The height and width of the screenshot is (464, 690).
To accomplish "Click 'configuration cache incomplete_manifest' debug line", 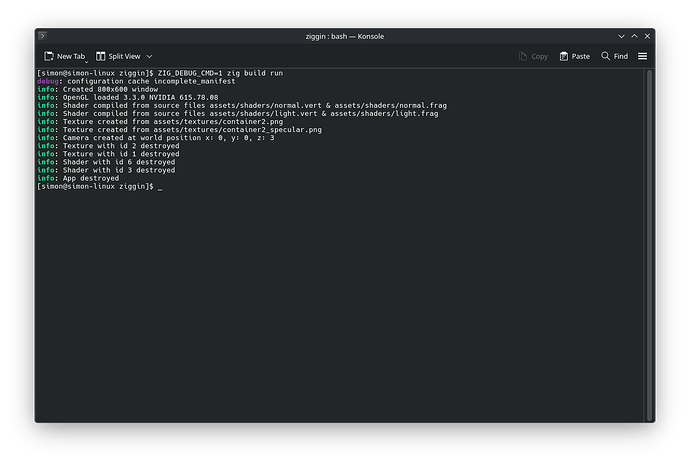I will click(151, 81).
